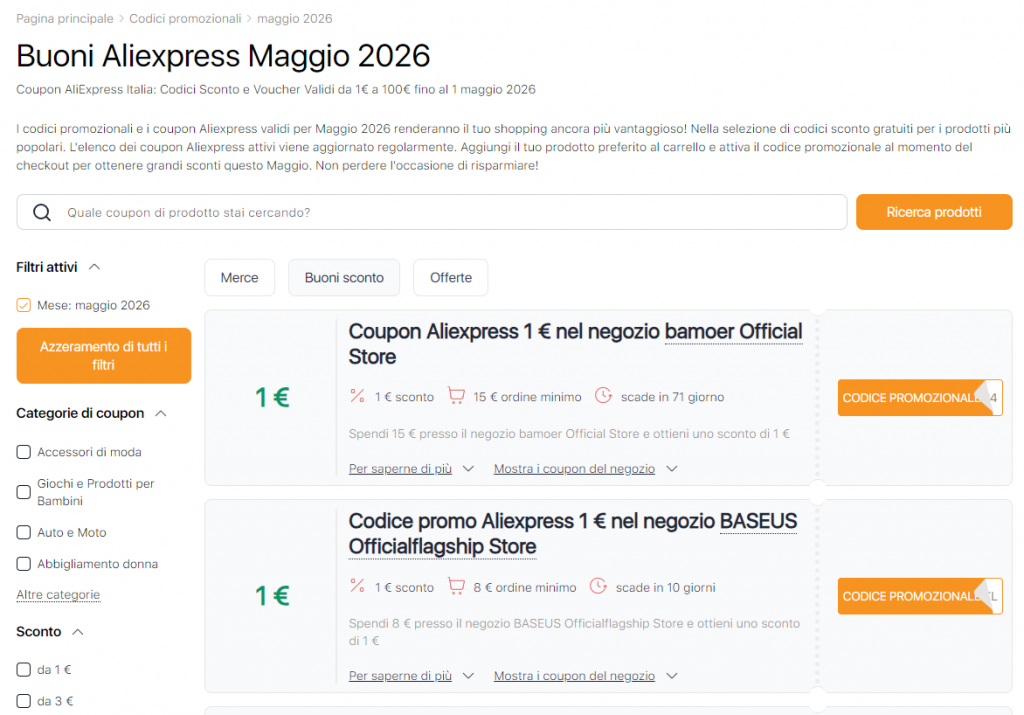The width and height of the screenshot is (1024, 715).
Task: Click the clock icon showing 71 giorni expiry
Action: point(603,396)
